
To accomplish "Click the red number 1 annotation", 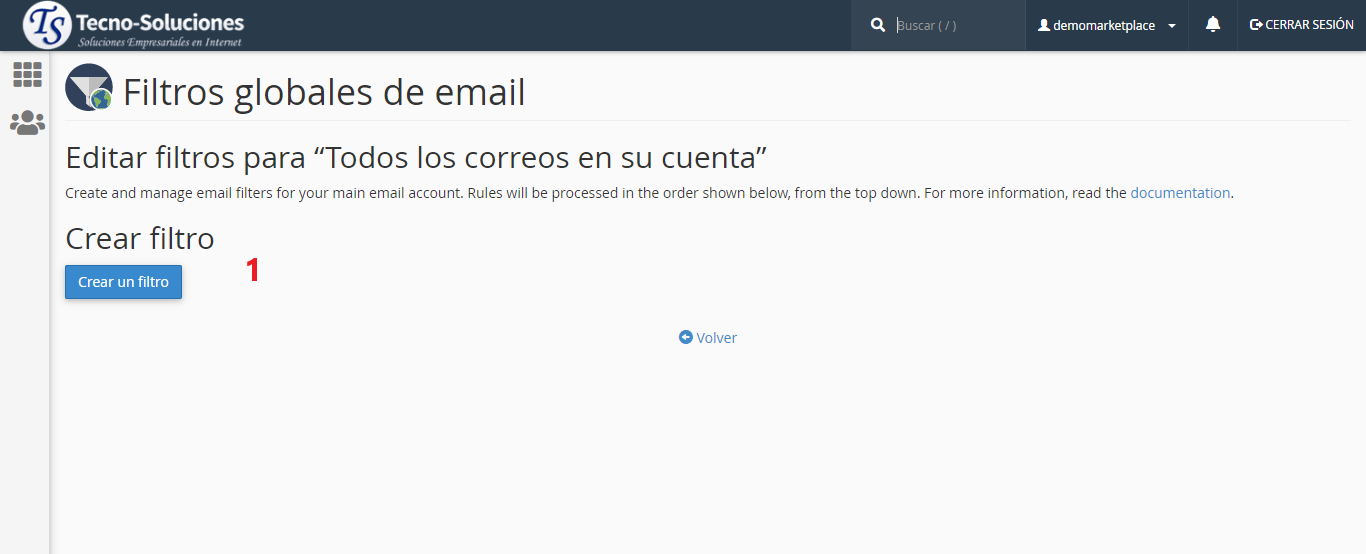I will pos(253,270).
